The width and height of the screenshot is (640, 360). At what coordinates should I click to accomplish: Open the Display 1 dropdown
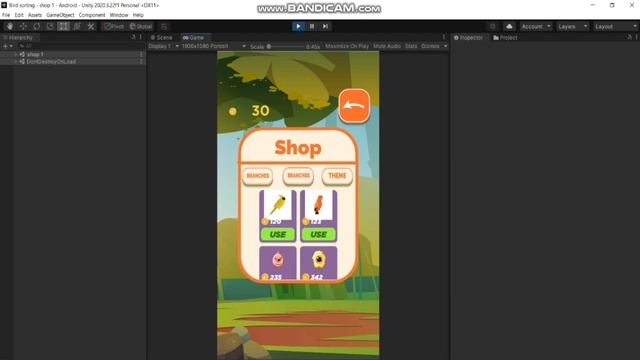pos(163,46)
